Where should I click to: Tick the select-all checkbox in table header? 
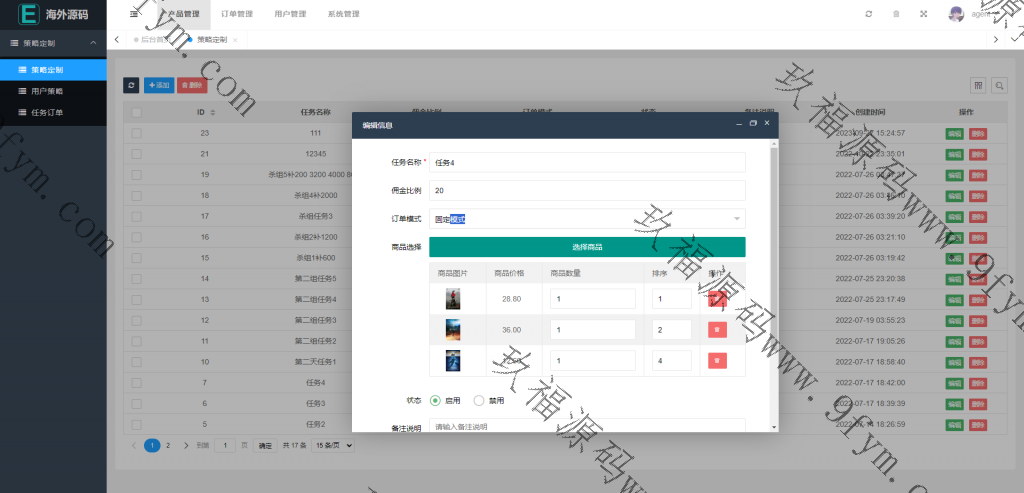coord(136,112)
